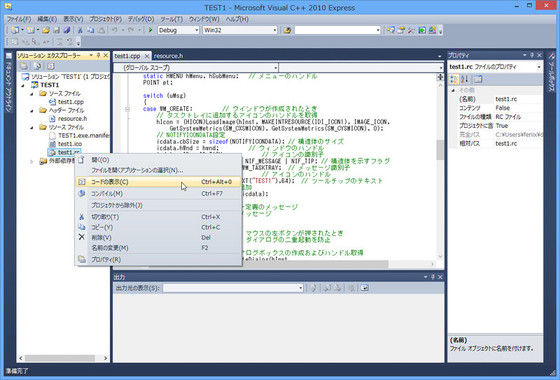Close the test1.cpp editor tab
Image resolution: width=560 pixels, height=380 pixels.
coord(147,56)
